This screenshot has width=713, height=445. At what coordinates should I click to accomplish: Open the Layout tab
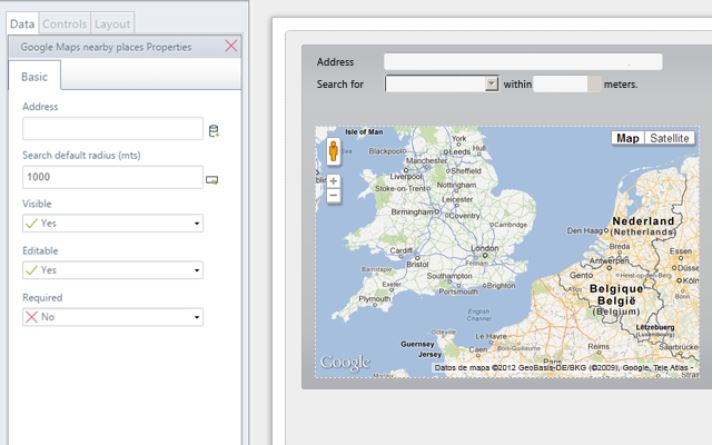tap(112, 24)
